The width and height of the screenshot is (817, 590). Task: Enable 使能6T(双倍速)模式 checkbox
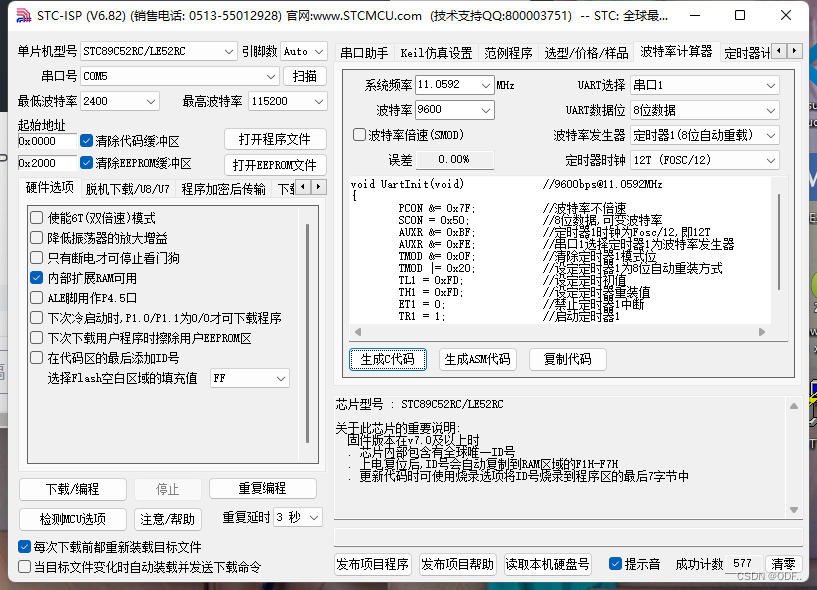point(36,217)
